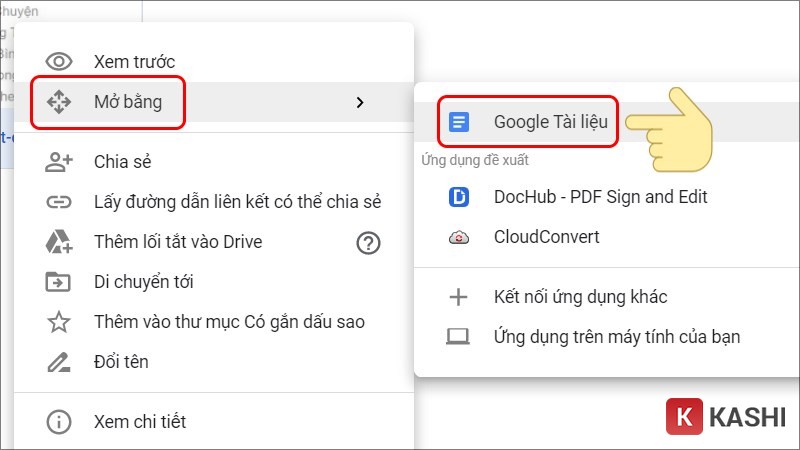Viewport: 800px width, 450px height.
Task: Click the Drive add-shortcut icon
Action: tap(59, 242)
